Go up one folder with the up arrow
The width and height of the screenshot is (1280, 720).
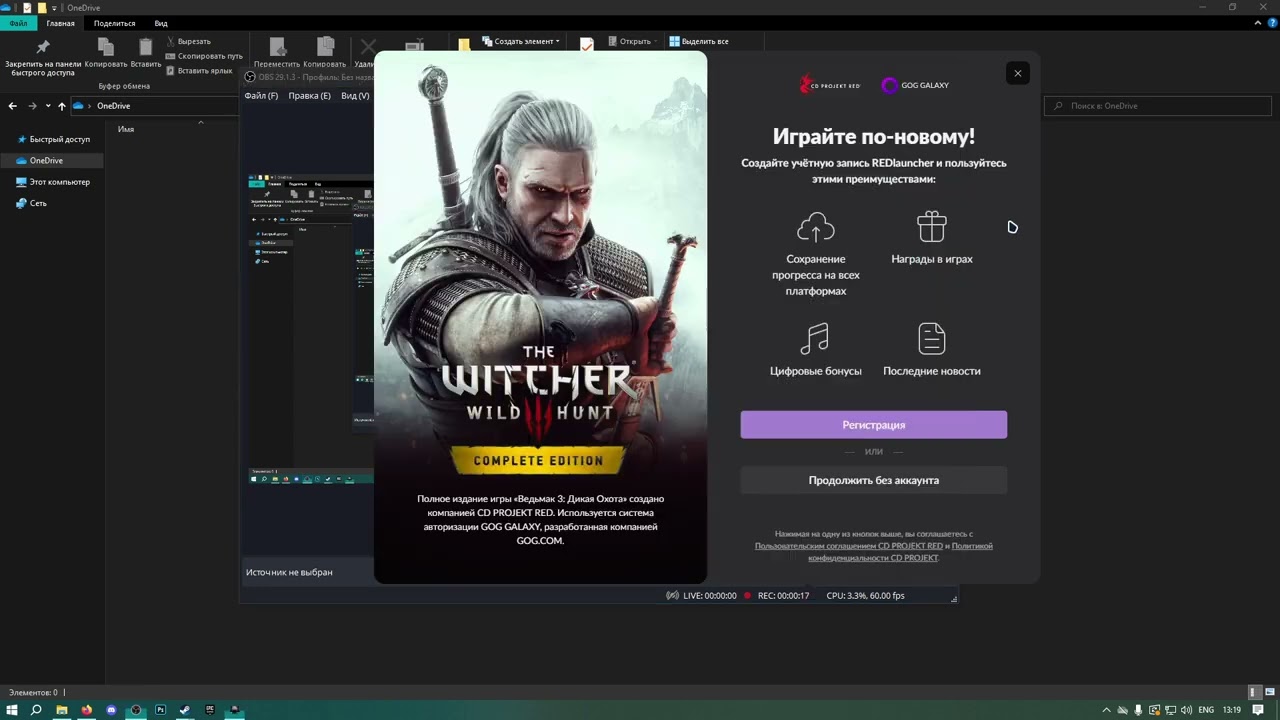[x=61, y=106]
